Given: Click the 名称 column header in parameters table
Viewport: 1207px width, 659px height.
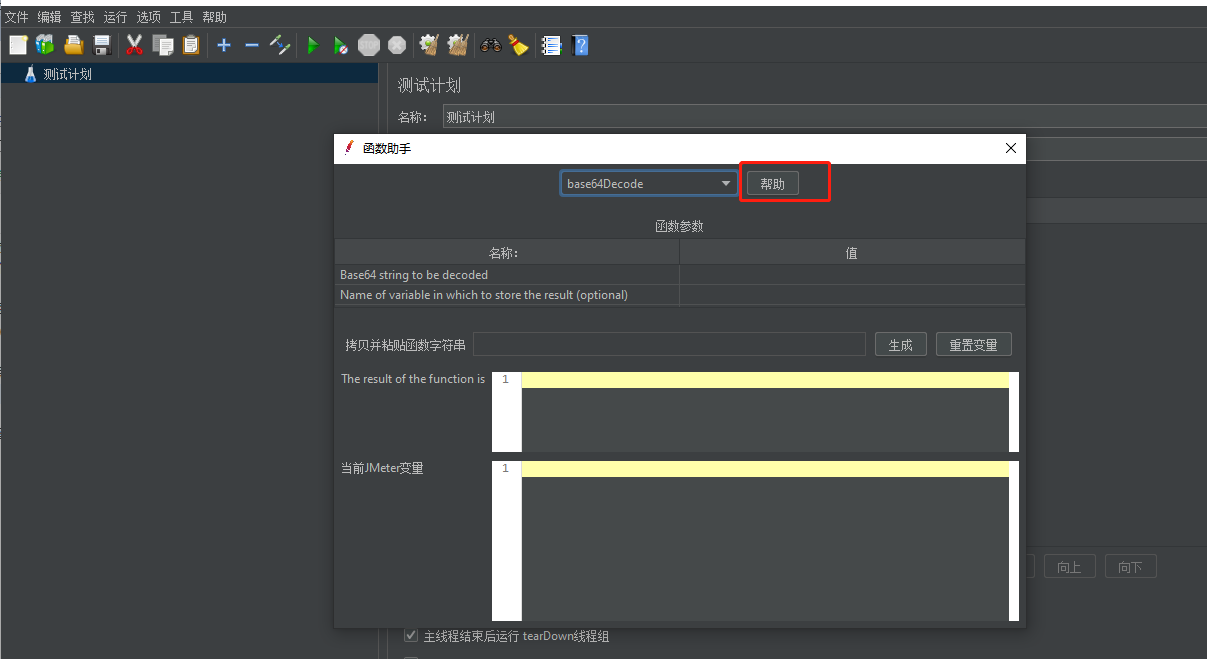Looking at the screenshot, I should point(507,254).
